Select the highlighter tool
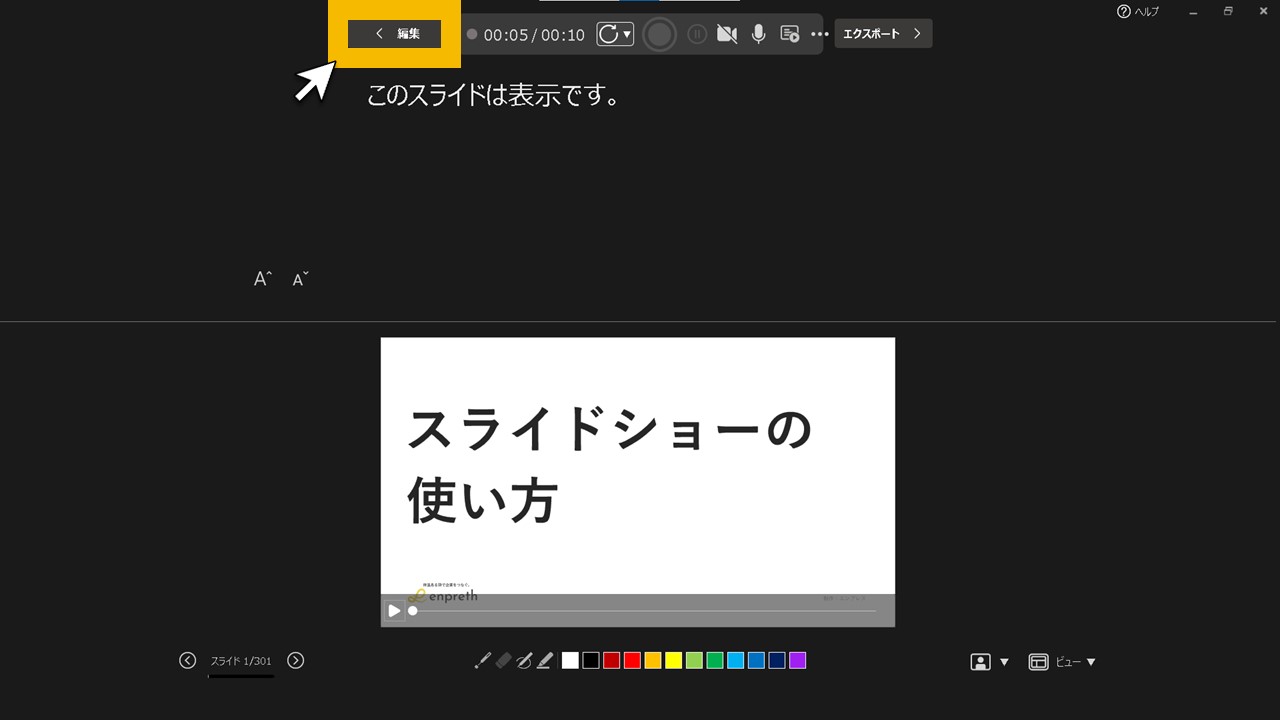This screenshot has width=1280, height=720. click(543, 660)
